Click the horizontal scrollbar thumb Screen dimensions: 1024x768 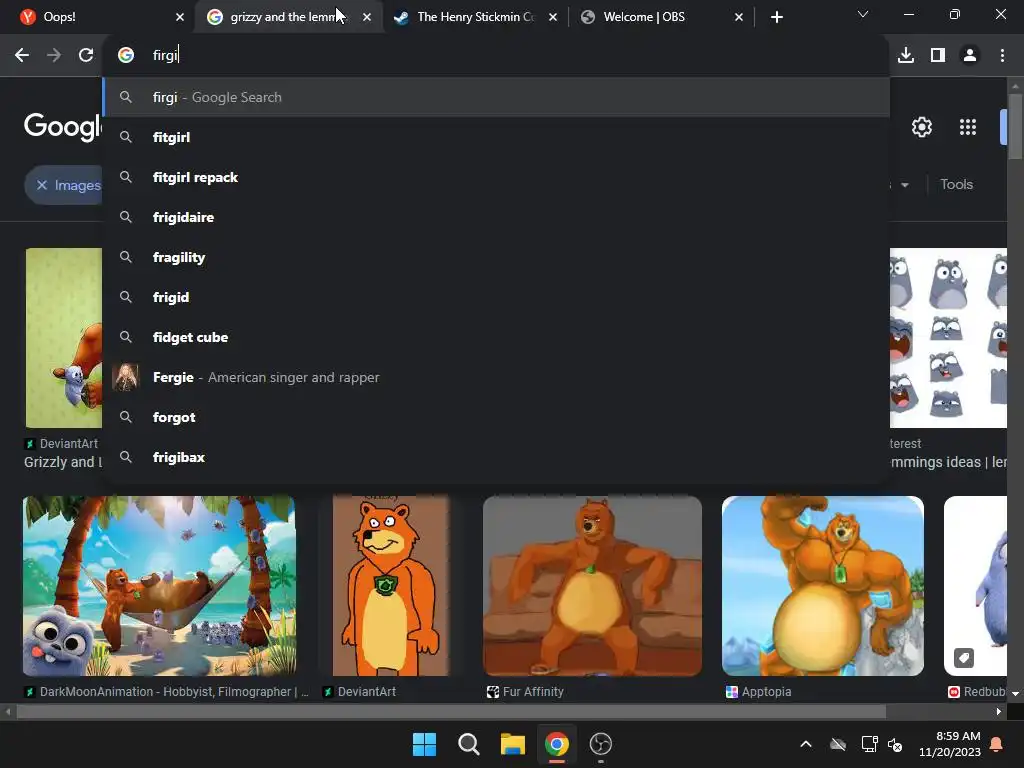tap(451, 711)
